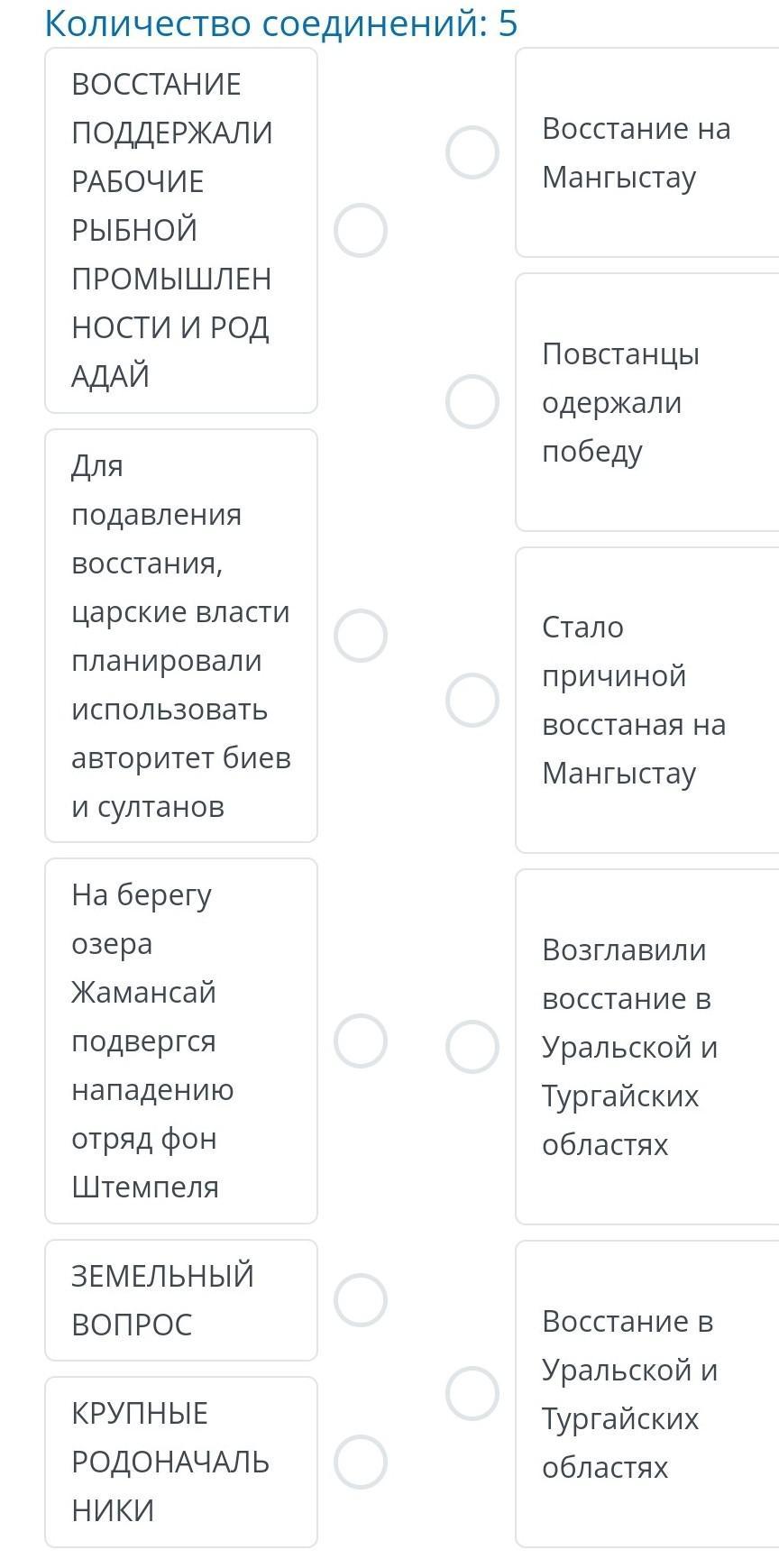The height and width of the screenshot is (1568, 779).
Task: Select the circle beside 'Восстание в Уральской и Тургайских областях'
Action: pyautogui.click(x=472, y=1394)
